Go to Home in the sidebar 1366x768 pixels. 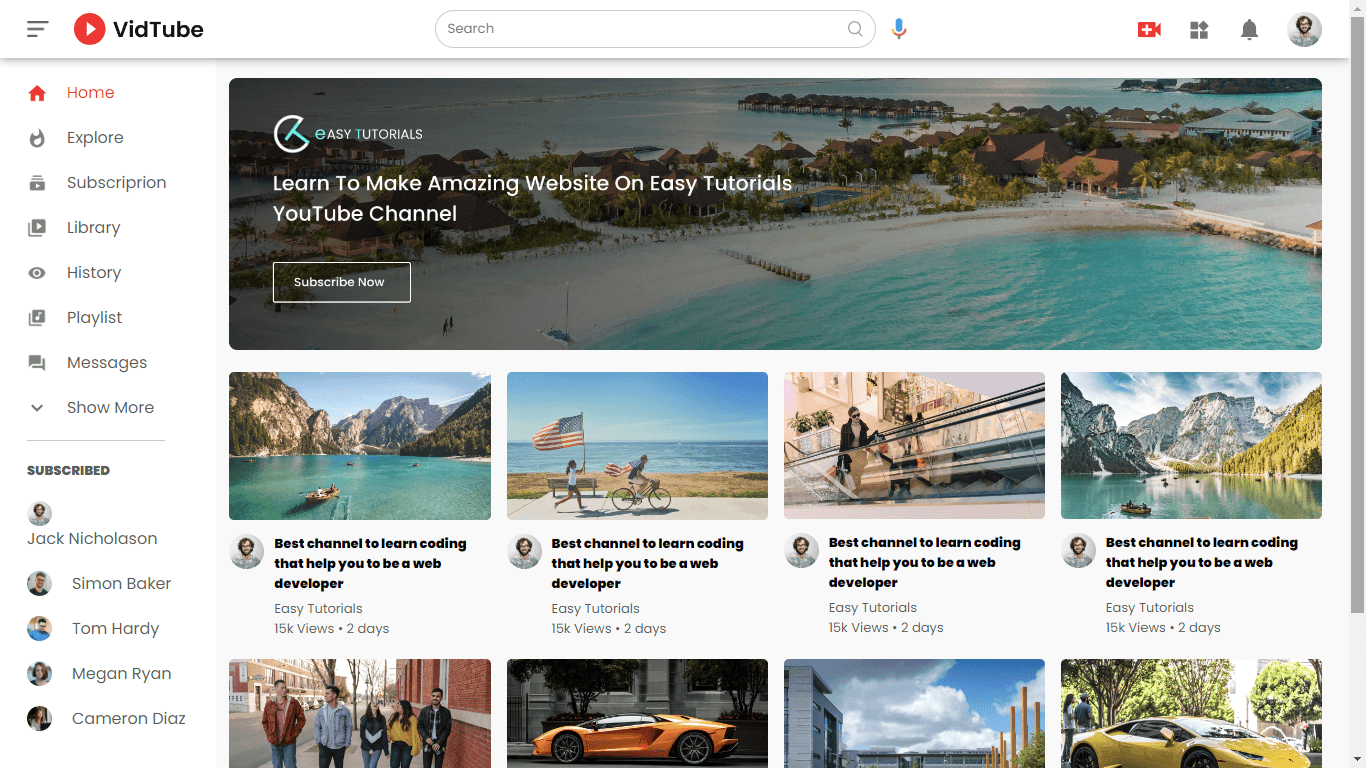pyautogui.click(x=91, y=93)
